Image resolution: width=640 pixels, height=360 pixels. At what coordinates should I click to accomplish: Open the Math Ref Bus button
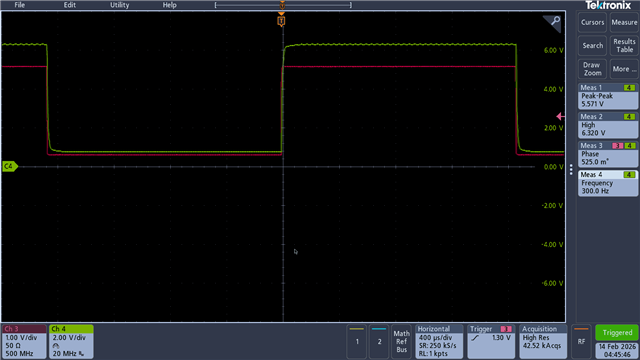(402, 342)
